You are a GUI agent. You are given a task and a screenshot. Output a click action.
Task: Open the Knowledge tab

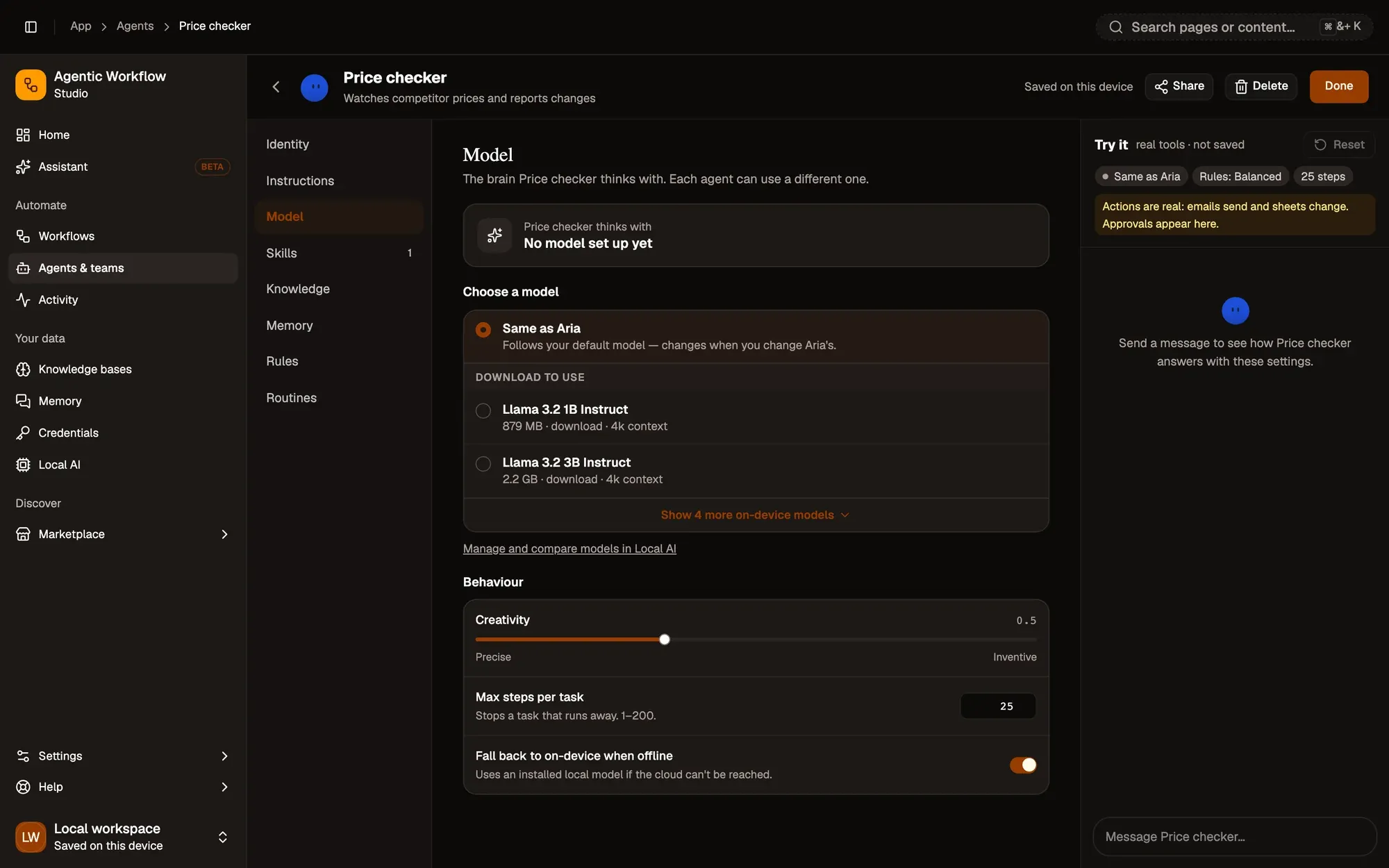pos(339,289)
